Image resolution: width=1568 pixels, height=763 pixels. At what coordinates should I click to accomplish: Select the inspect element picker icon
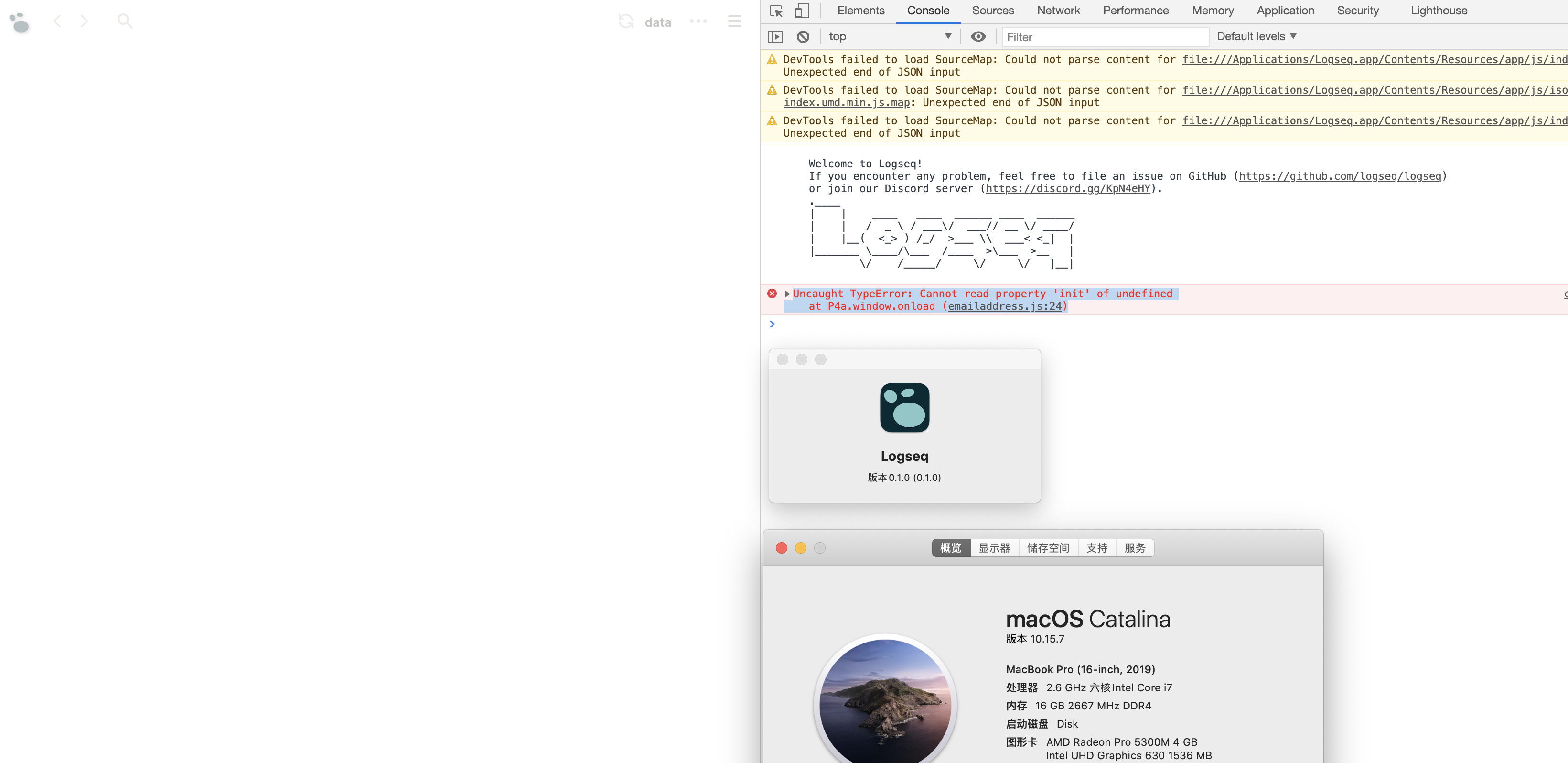[776, 11]
